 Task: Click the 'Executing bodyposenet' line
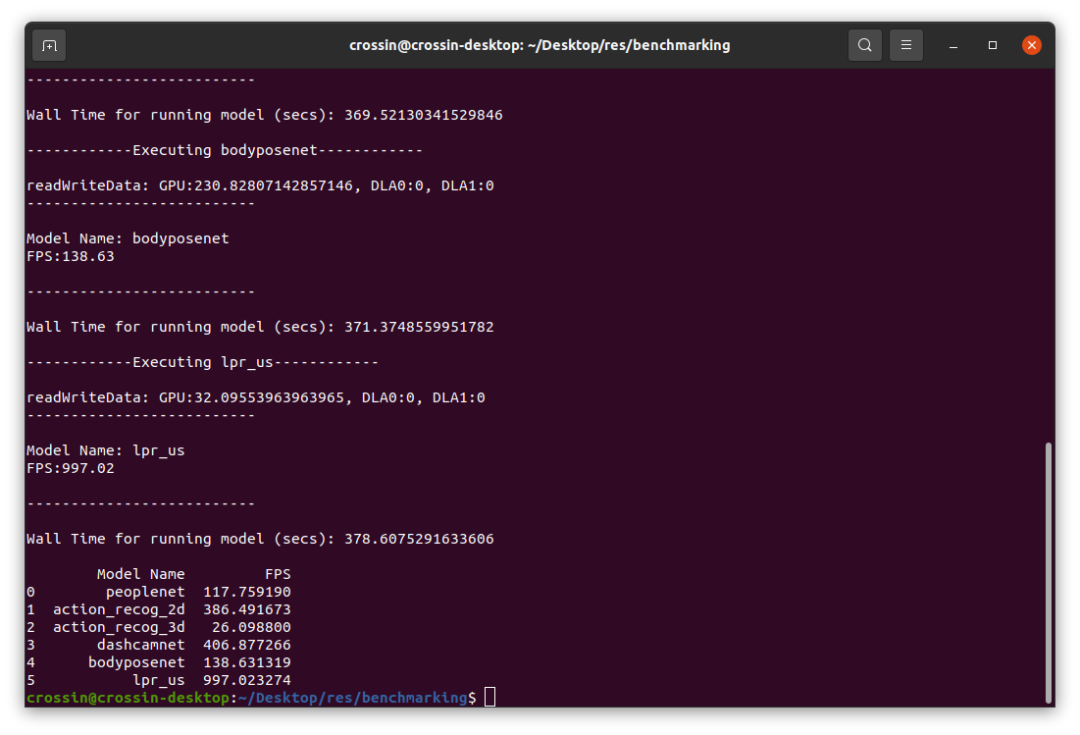[225, 150]
